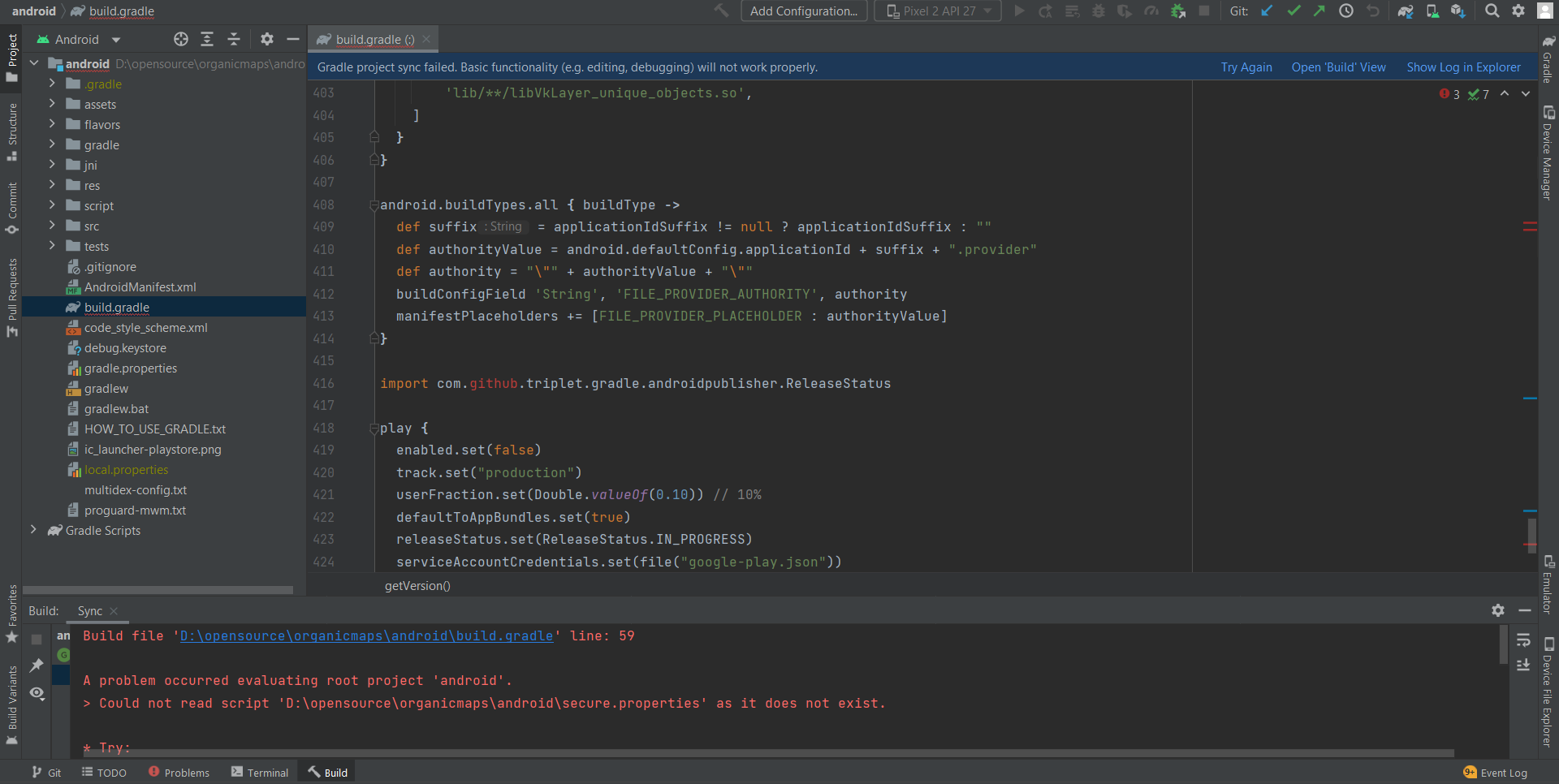Click Git Push green arrow
This screenshot has width=1559, height=784.
click(x=1319, y=11)
